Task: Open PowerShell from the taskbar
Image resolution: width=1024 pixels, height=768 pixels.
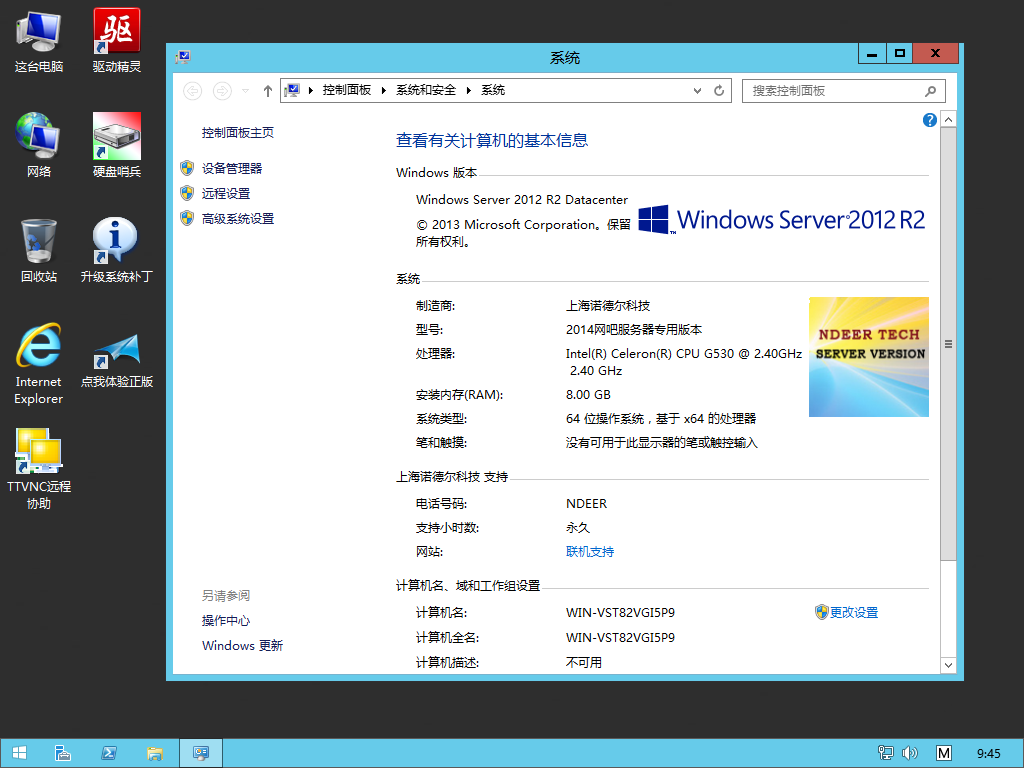Action: 108,753
